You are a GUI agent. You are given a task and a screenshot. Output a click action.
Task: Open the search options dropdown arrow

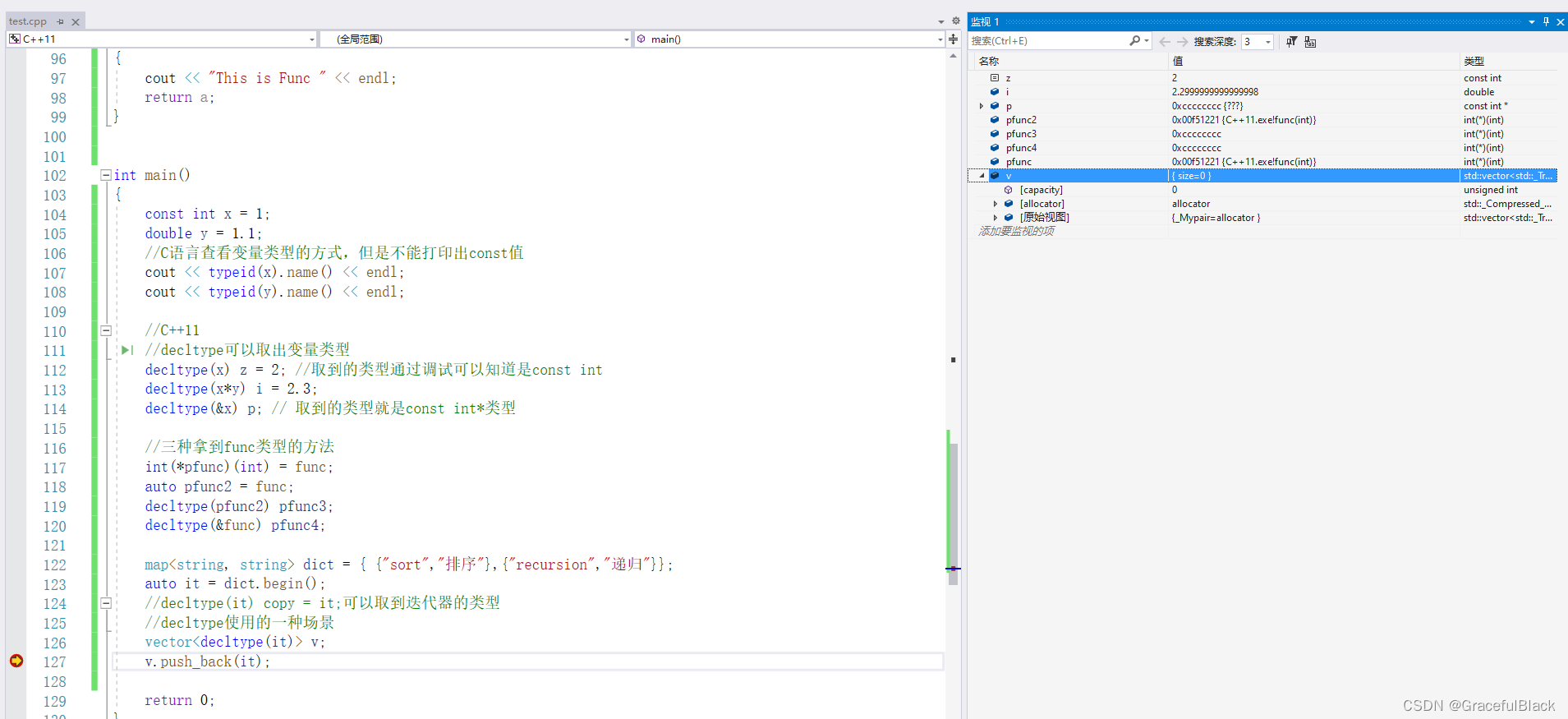tap(1147, 41)
